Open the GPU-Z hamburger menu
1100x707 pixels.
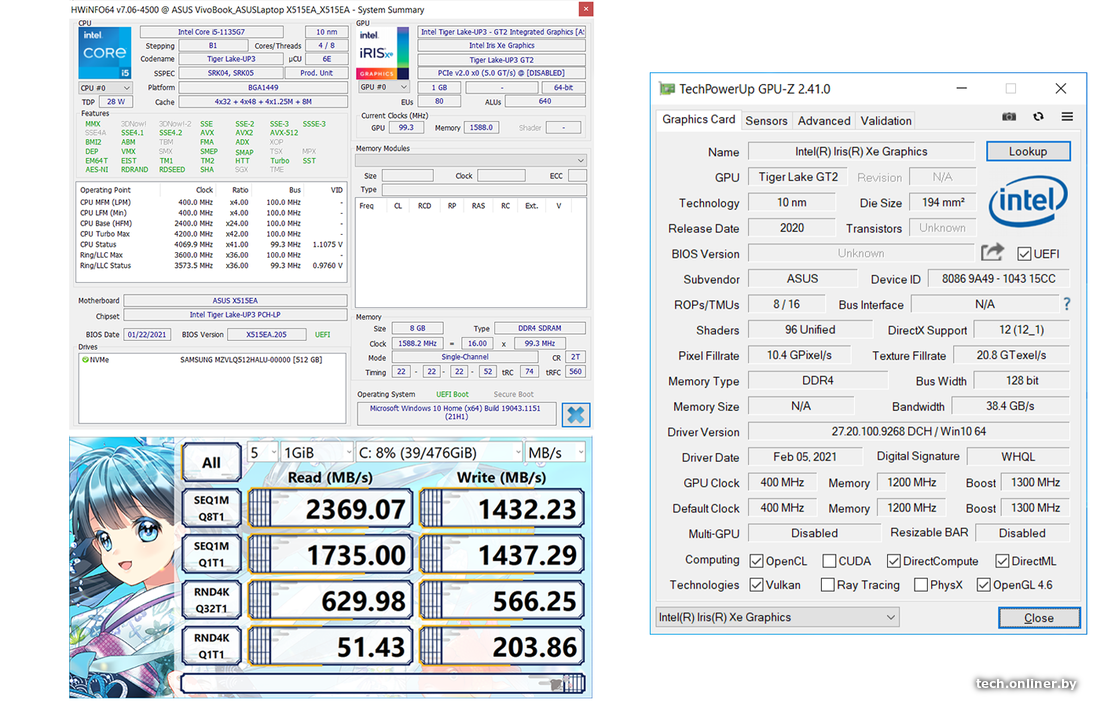click(1067, 117)
